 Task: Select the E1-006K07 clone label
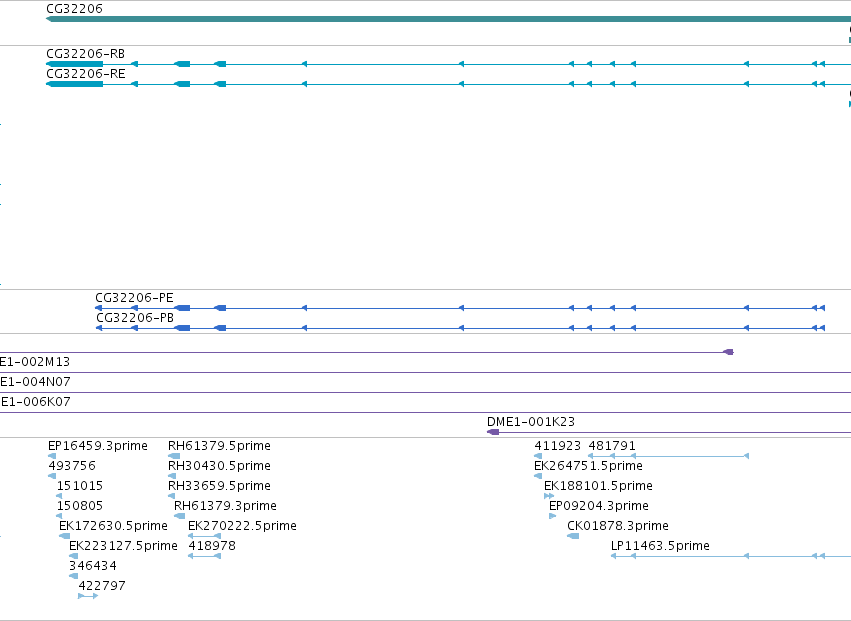pyautogui.click(x=35, y=402)
